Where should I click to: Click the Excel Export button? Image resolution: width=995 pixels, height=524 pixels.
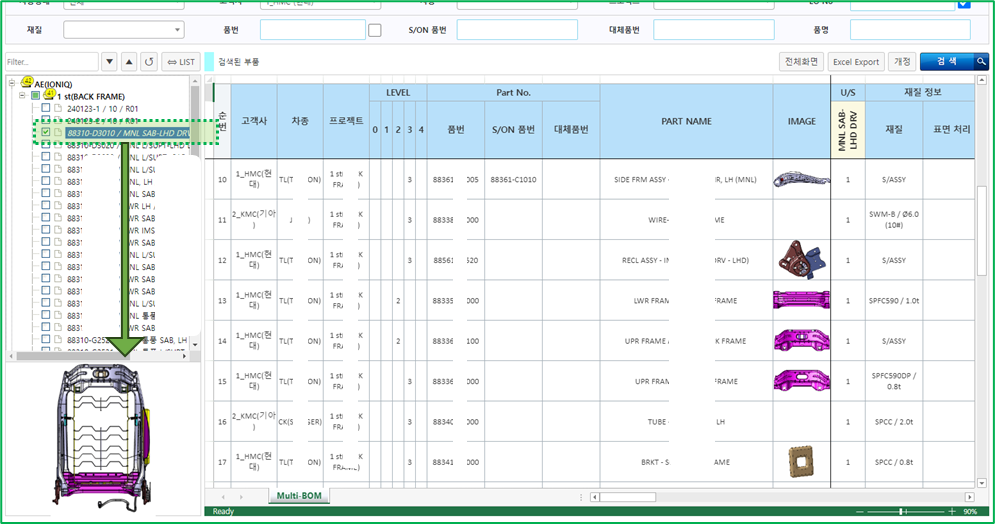(x=855, y=62)
